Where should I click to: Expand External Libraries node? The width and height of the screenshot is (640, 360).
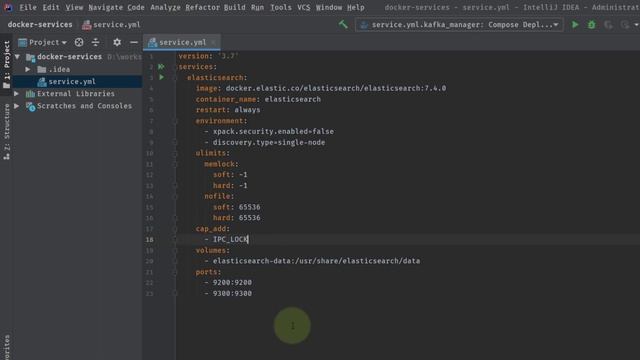point(17,93)
